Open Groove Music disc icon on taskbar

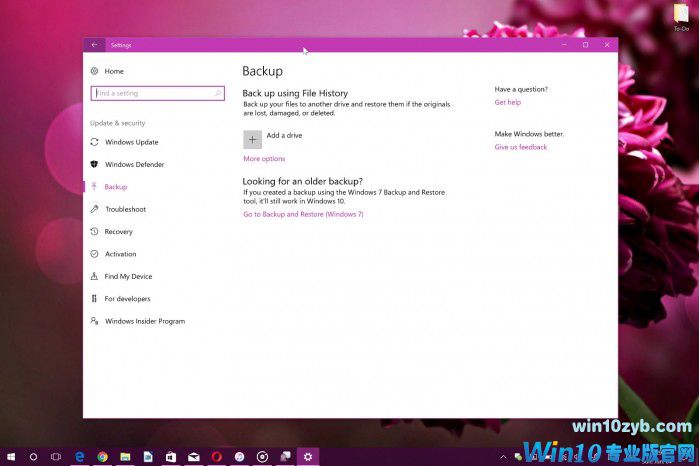[262, 457]
